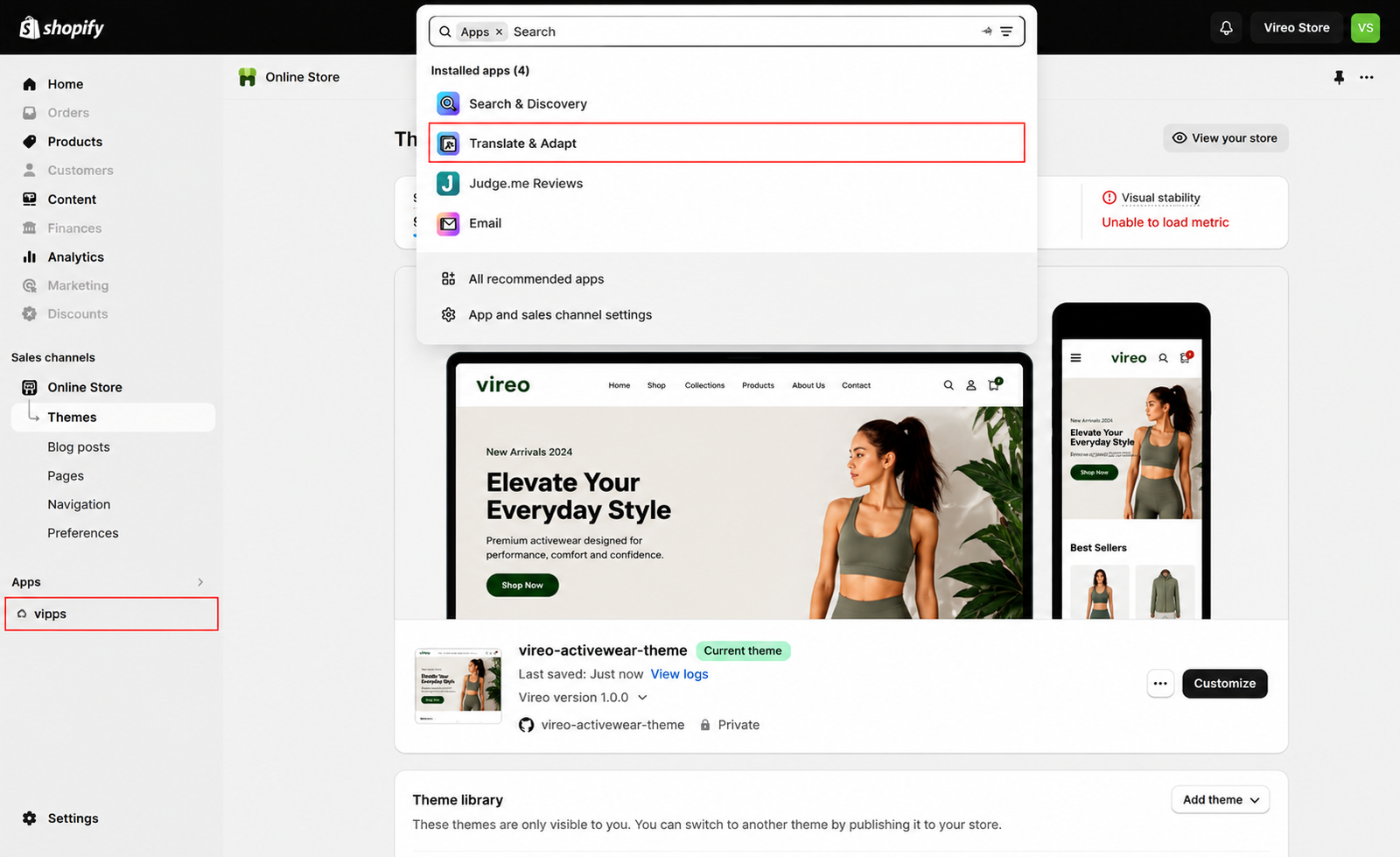This screenshot has height=857, width=1400.
Task: Open Pages in sidebar
Action: (x=66, y=475)
